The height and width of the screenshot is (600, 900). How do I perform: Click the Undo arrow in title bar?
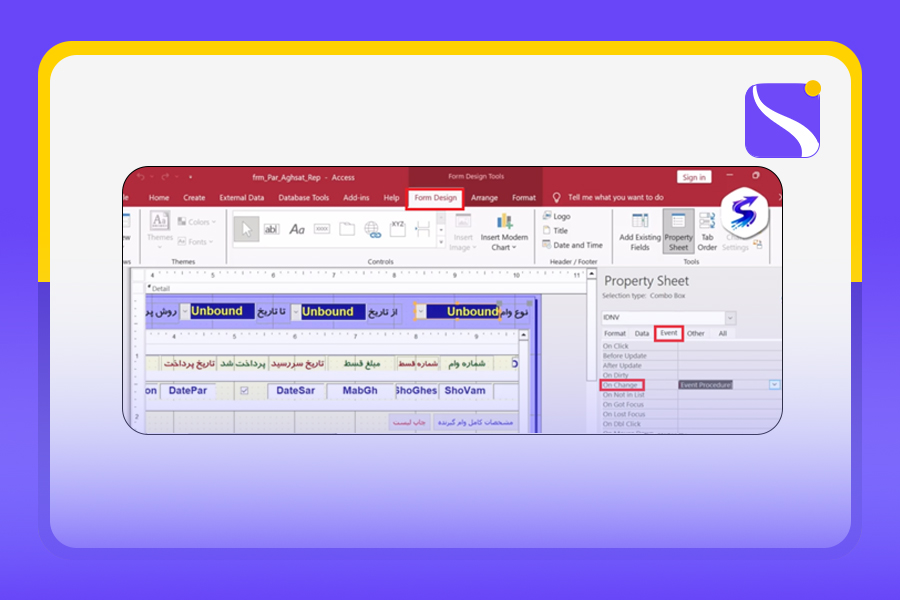pos(141,177)
